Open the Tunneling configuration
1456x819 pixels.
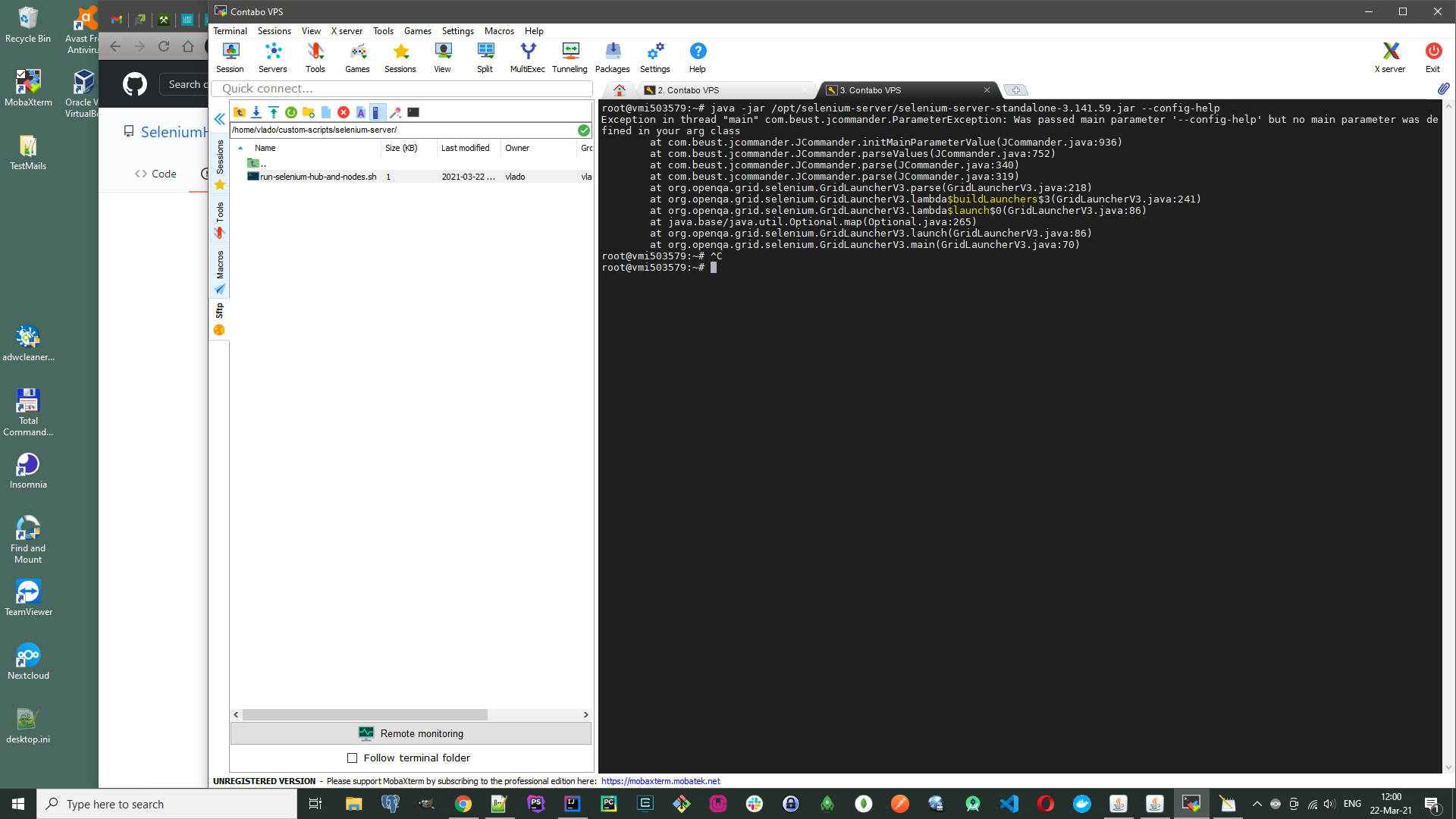click(570, 56)
